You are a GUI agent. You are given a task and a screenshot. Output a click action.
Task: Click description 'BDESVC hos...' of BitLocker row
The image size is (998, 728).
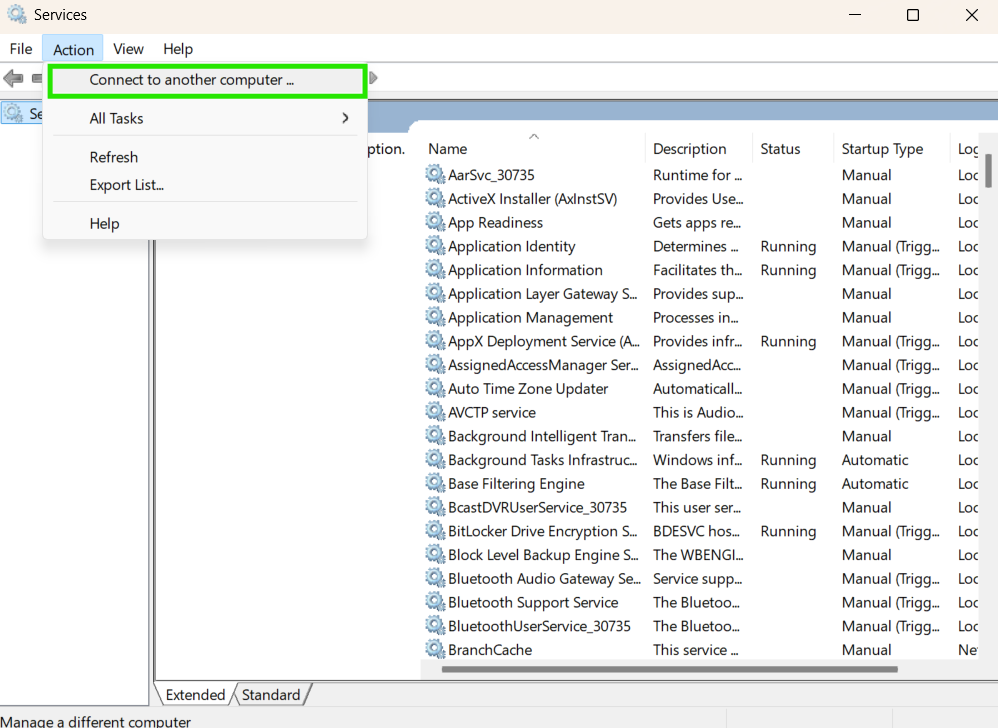coord(696,531)
